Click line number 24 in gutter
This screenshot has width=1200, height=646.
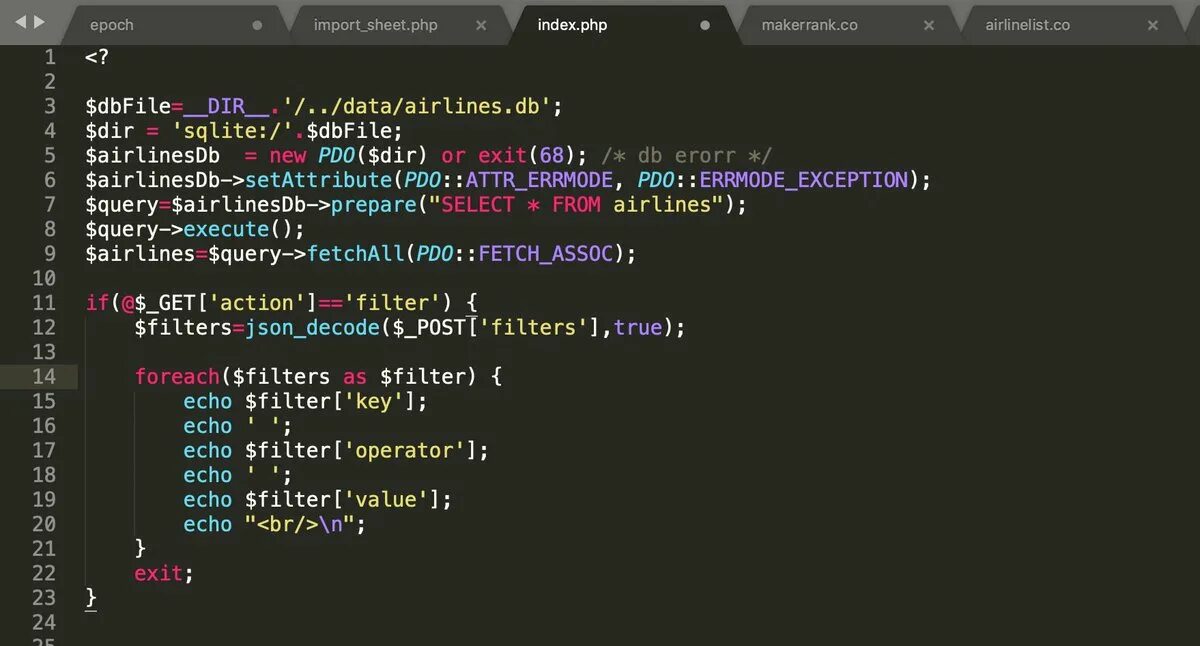44,622
